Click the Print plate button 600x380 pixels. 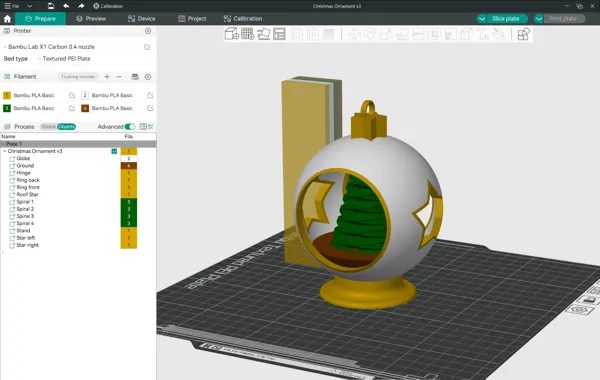tap(563, 19)
